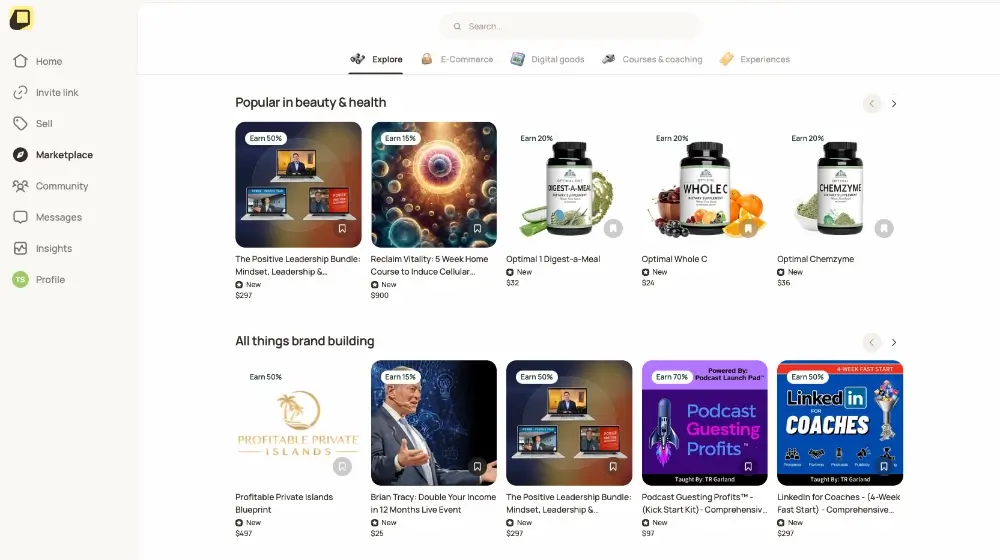View Insights analytics page
Screen dimensions: 1000x560
pyautogui.click(x=42, y=248)
